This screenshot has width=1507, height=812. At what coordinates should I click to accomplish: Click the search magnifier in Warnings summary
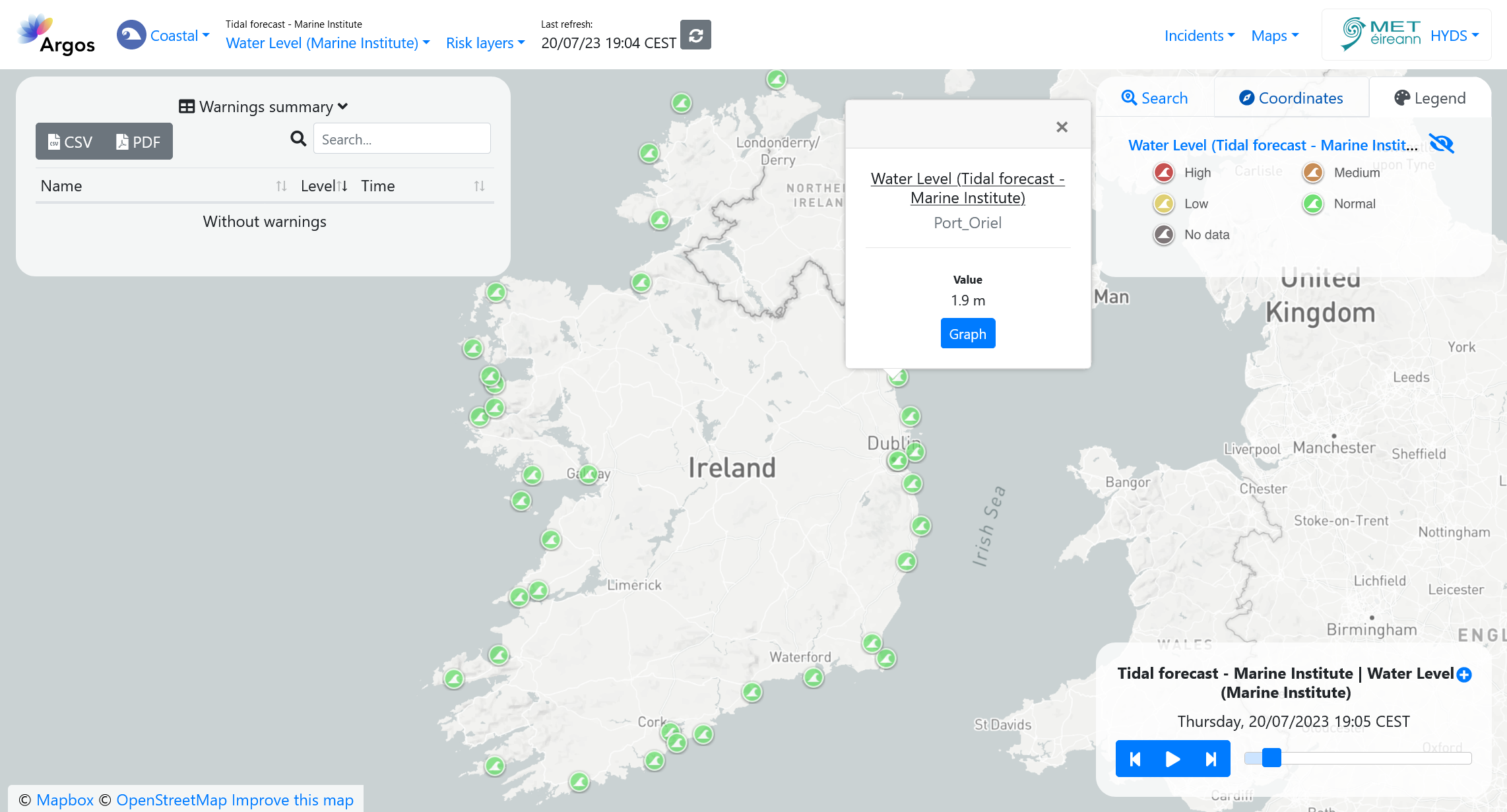point(298,139)
